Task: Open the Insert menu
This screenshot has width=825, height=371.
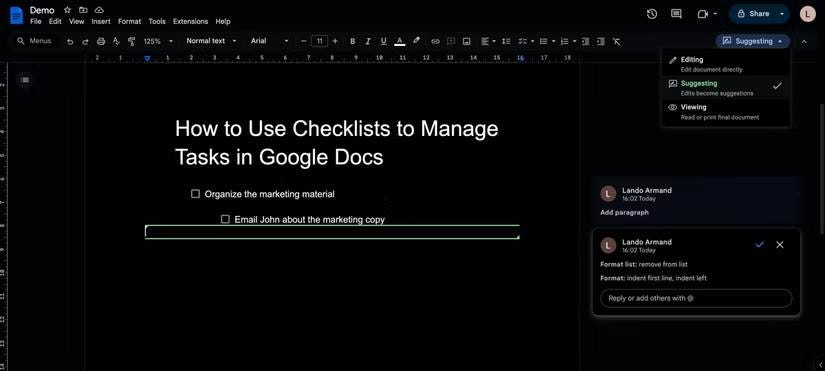Action: (x=101, y=22)
